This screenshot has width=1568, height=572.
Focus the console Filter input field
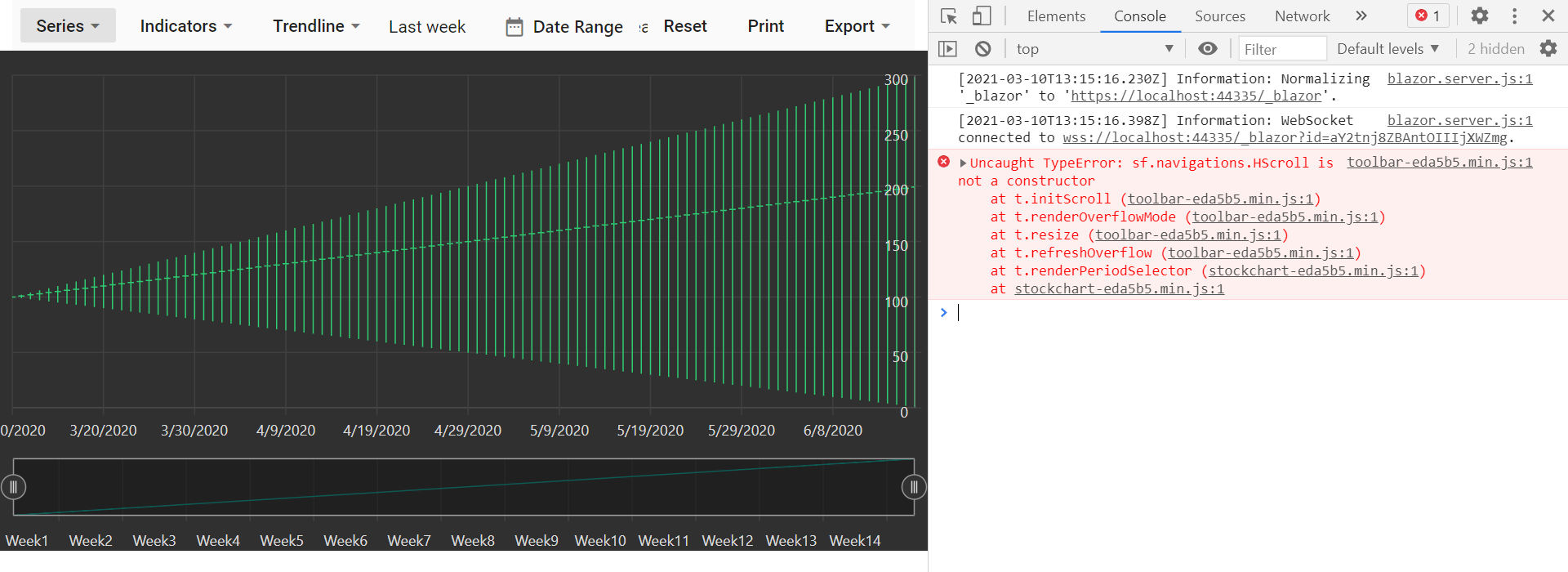click(1281, 49)
